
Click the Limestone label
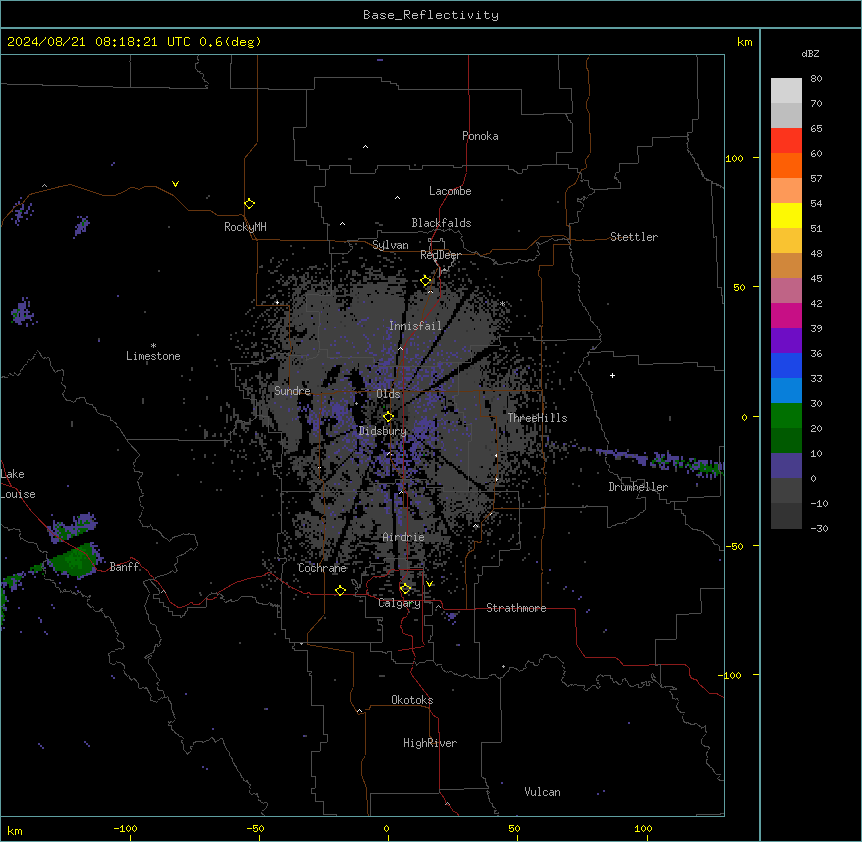point(153,356)
